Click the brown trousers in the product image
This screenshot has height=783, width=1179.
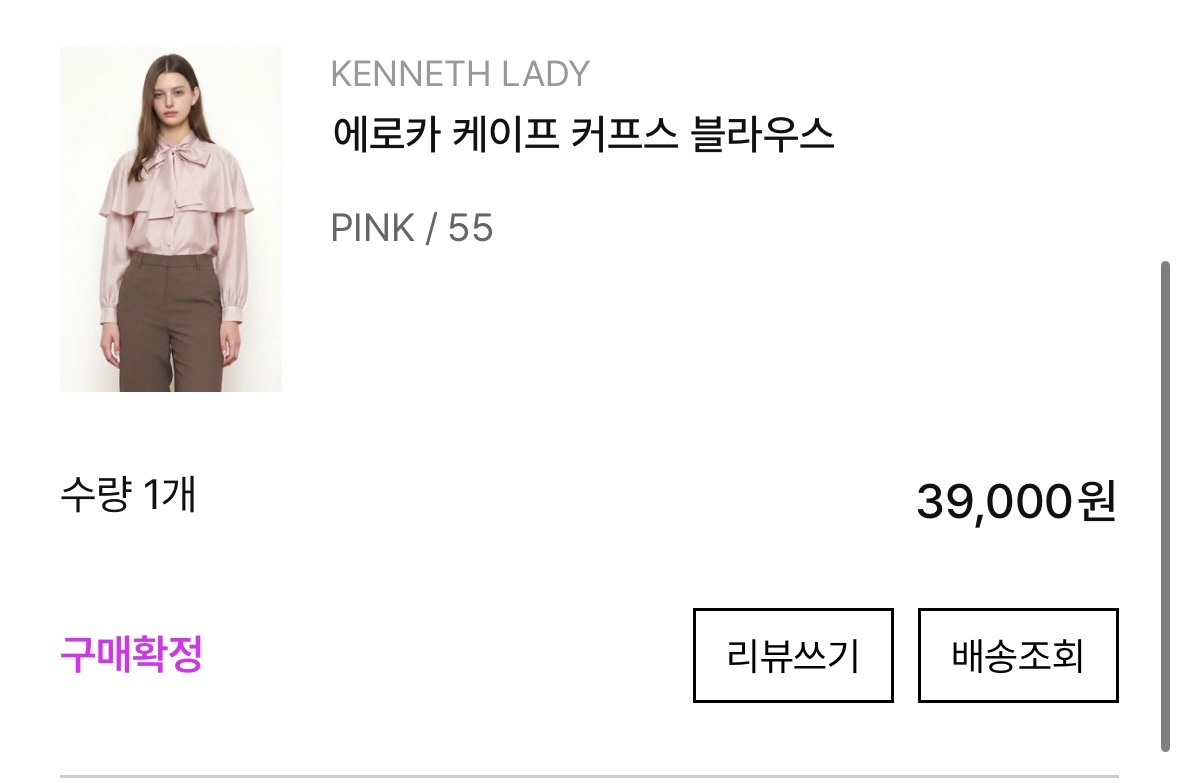click(171, 323)
